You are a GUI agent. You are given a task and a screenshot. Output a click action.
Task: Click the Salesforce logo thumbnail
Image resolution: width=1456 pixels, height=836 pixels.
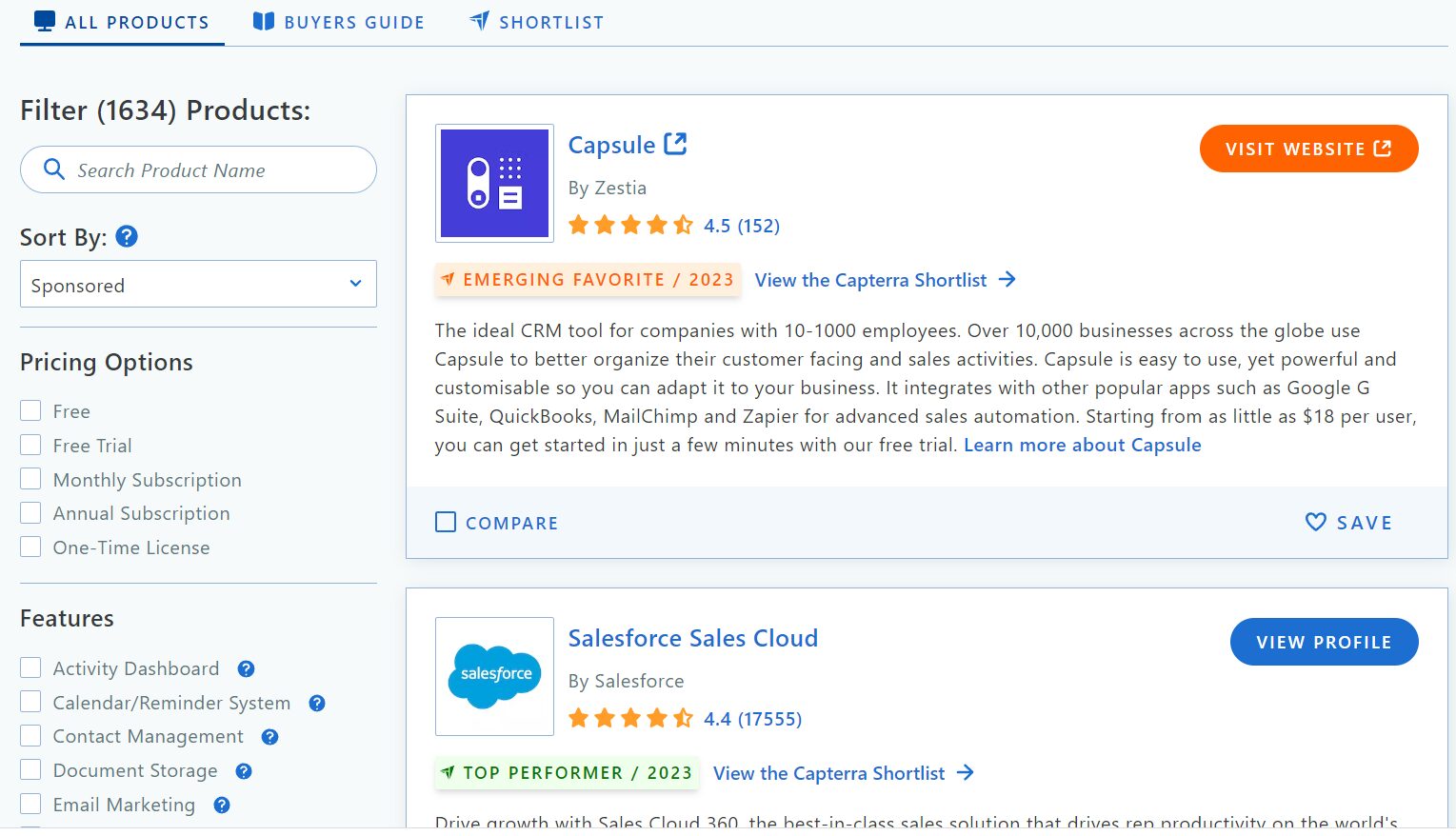click(494, 676)
